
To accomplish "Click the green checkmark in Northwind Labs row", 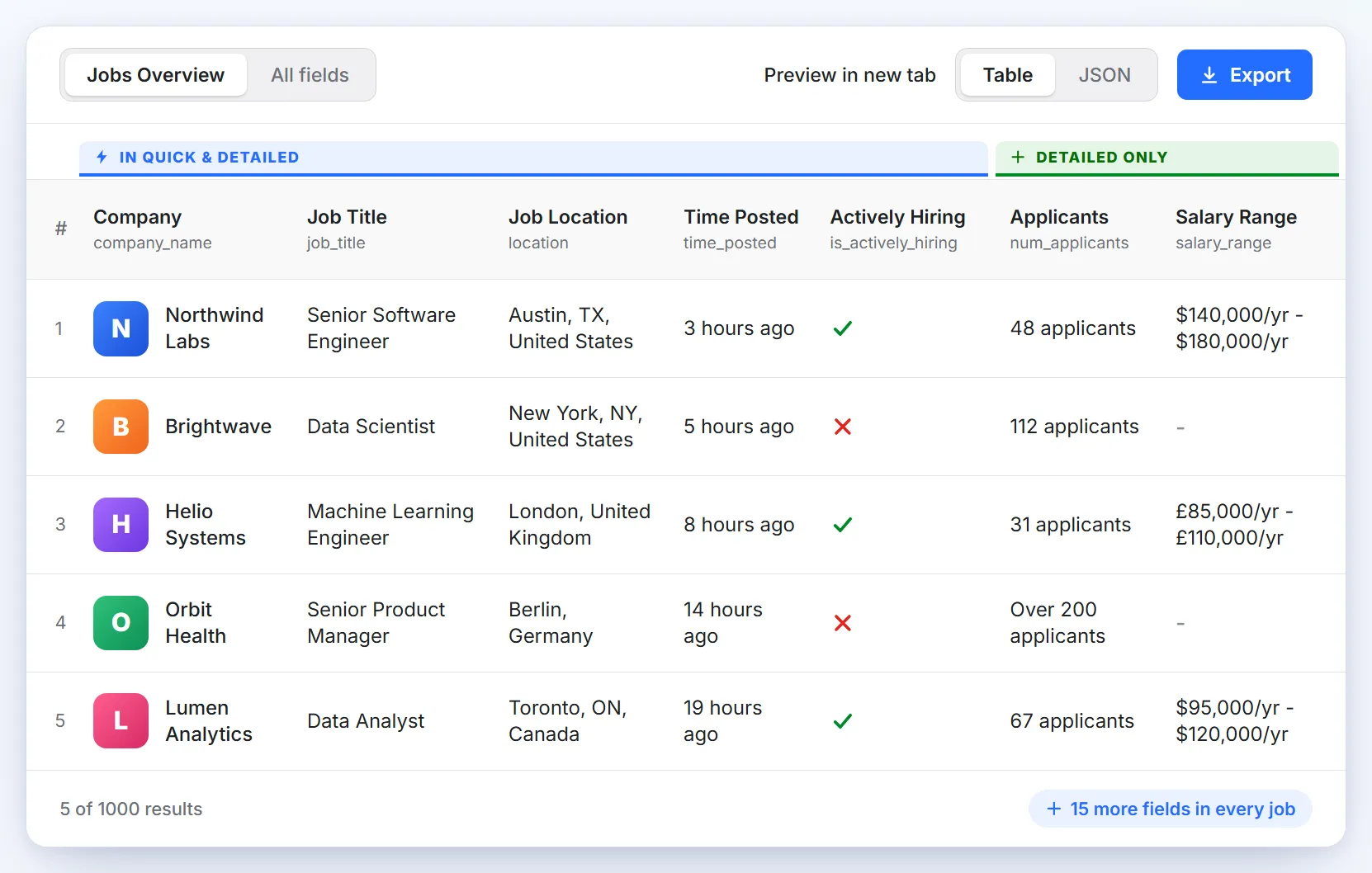I will pyautogui.click(x=842, y=328).
